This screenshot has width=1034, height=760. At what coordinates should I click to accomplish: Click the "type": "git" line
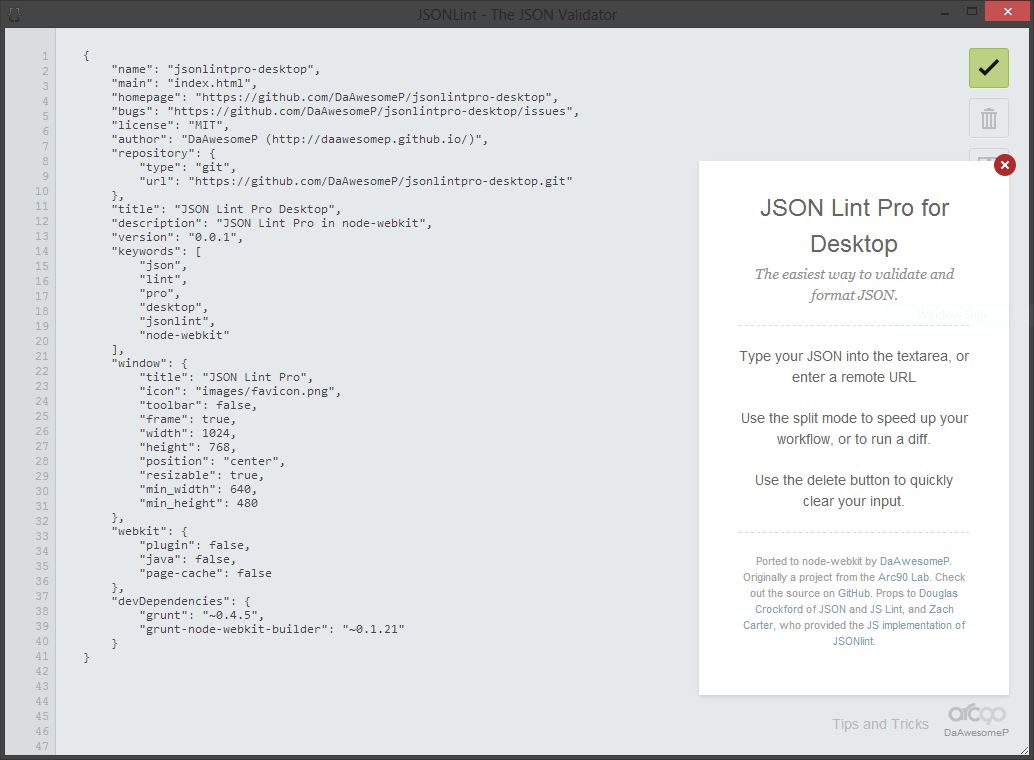[187, 168]
